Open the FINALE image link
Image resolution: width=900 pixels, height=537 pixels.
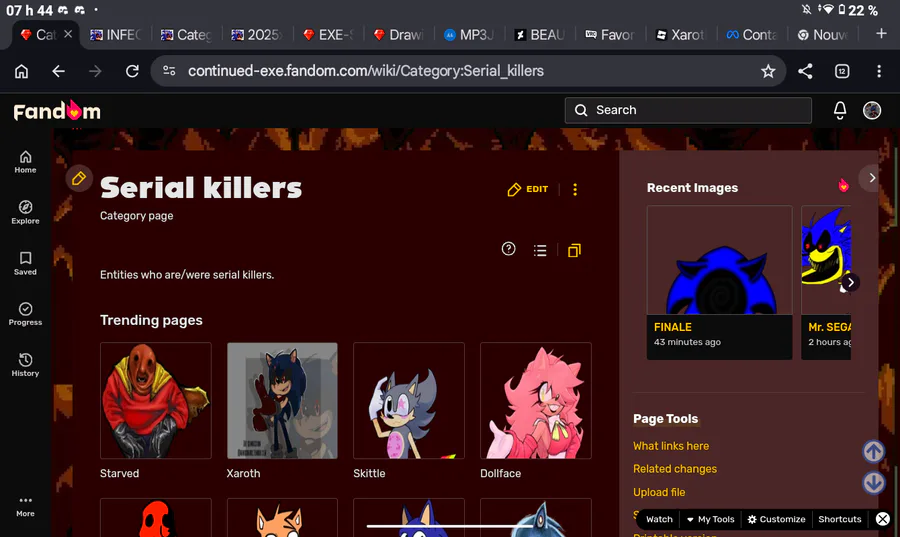pyautogui.click(x=672, y=327)
